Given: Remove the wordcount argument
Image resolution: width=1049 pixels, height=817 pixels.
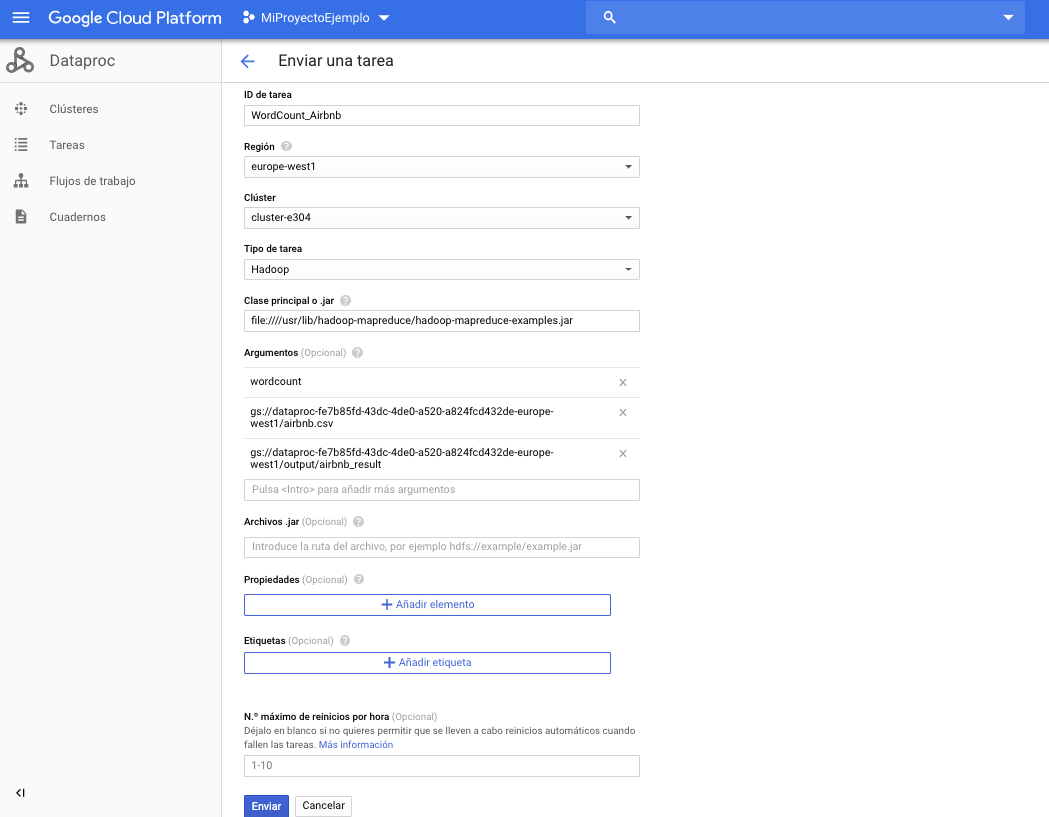Looking at the screenshot, I should point(623,383).
